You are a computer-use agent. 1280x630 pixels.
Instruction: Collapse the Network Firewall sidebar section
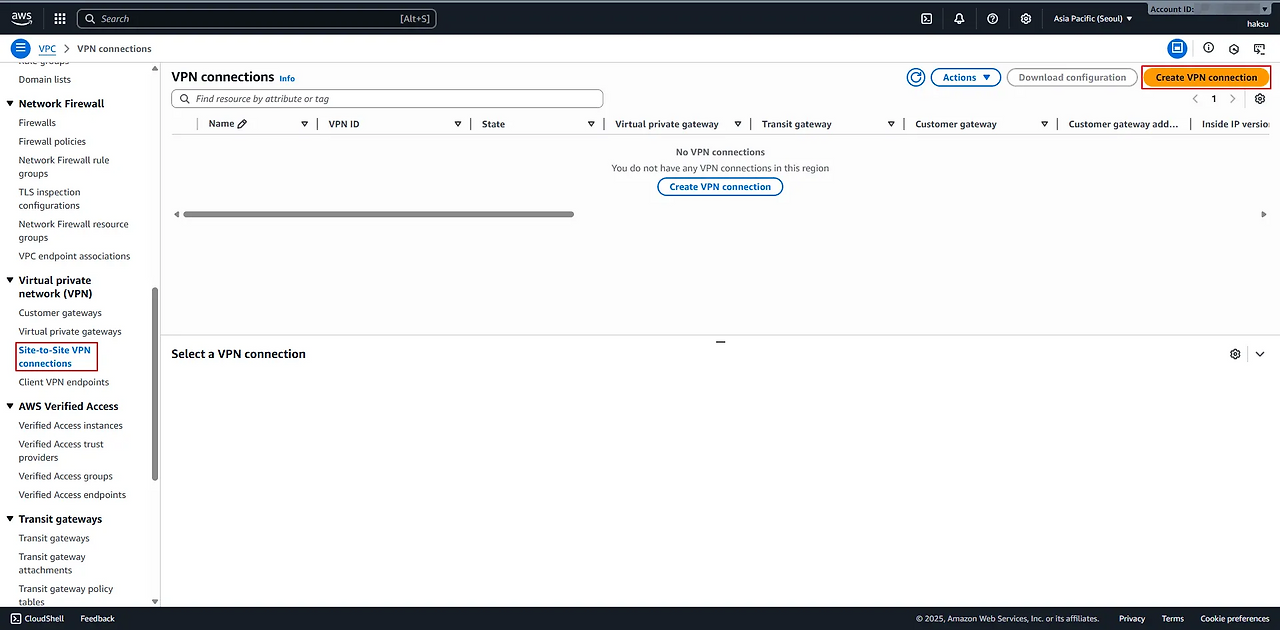tap(10, 104)
